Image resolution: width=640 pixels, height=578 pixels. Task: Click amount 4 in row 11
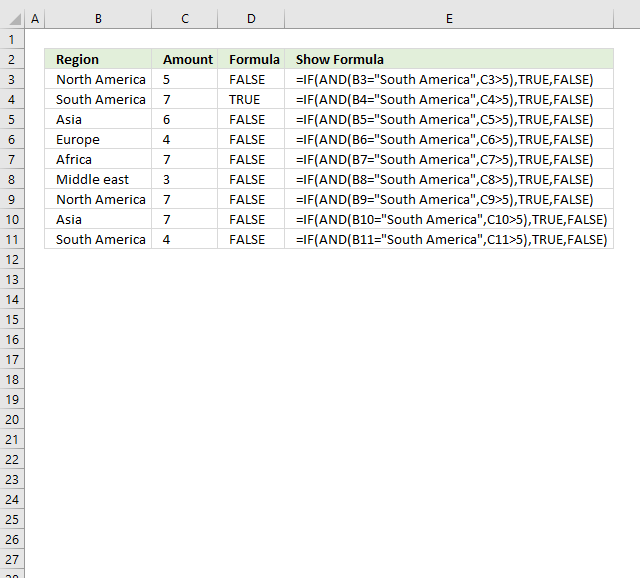point(185,239)
